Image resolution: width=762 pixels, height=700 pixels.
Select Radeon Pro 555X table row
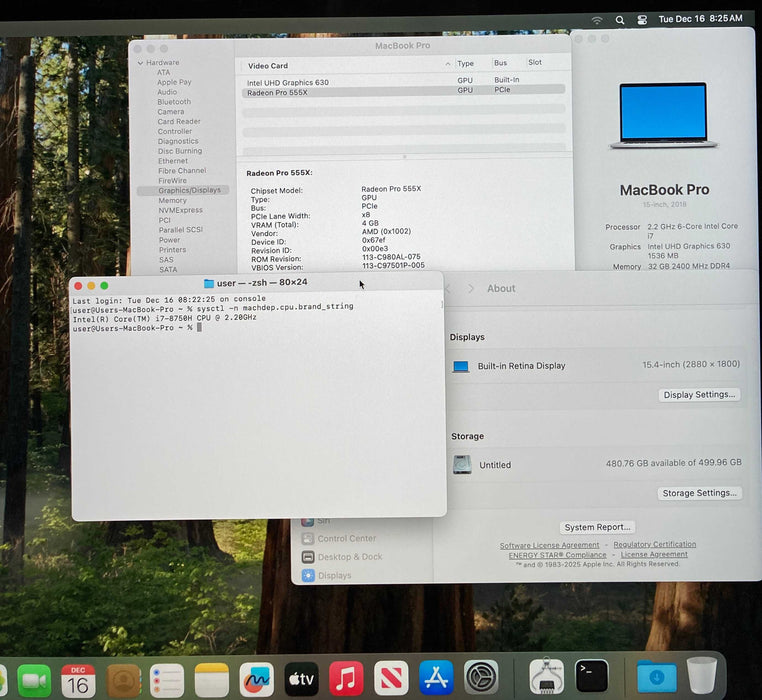tap(403, 91)
